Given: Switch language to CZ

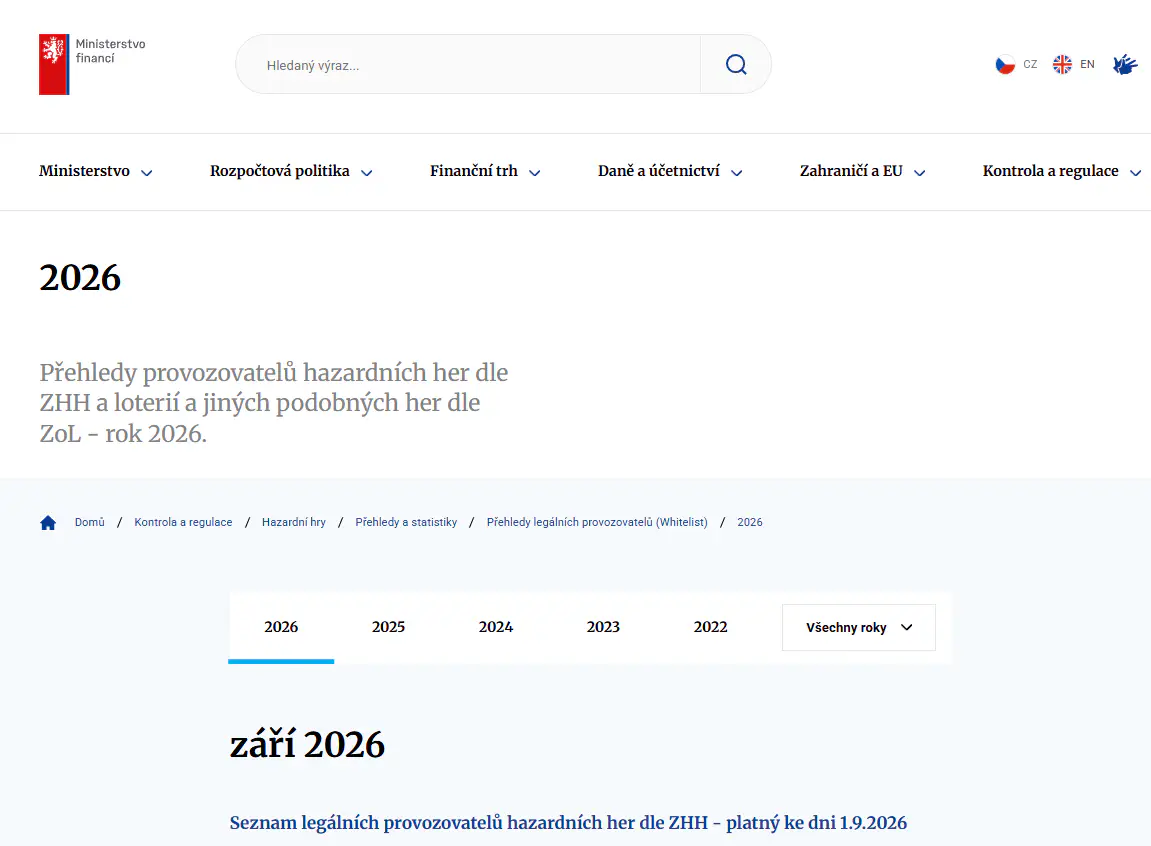Looking at the screenshot, I should click(1030, 65).
